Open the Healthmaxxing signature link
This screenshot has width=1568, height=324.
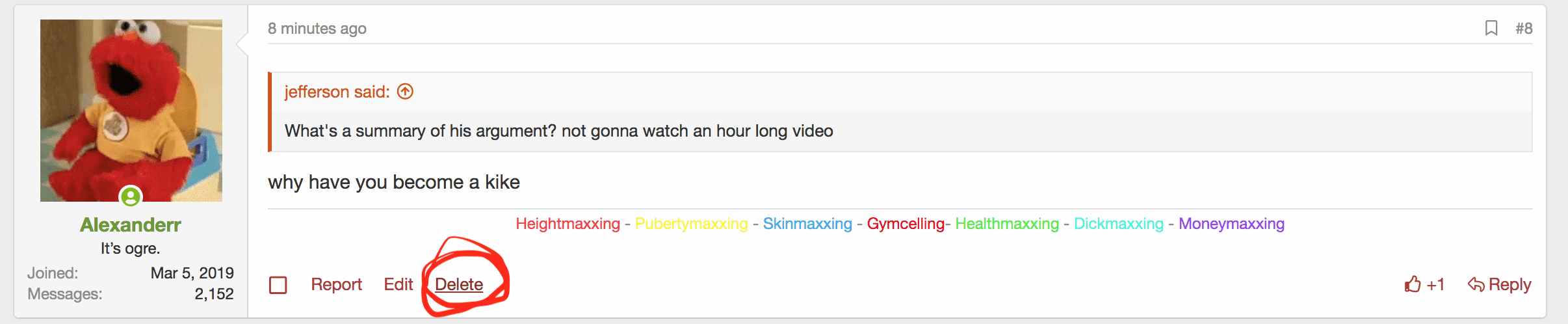click(1007, 224)
